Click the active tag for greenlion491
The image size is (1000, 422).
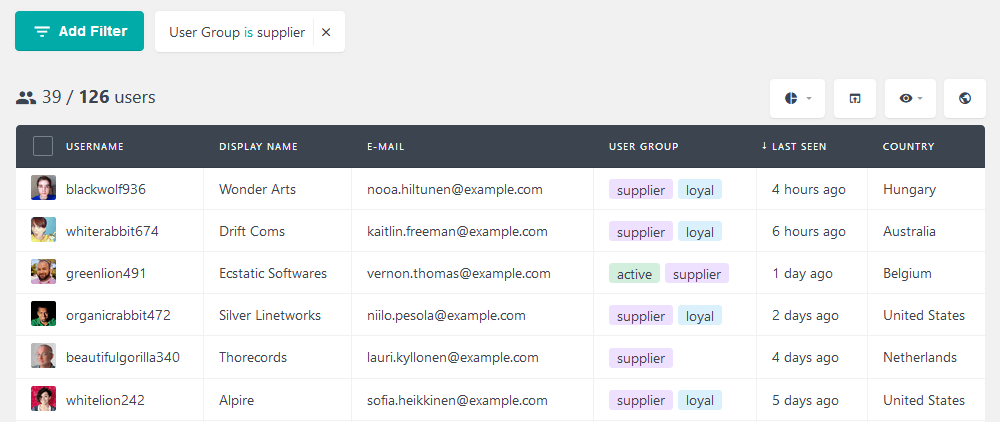pos(634,273)
